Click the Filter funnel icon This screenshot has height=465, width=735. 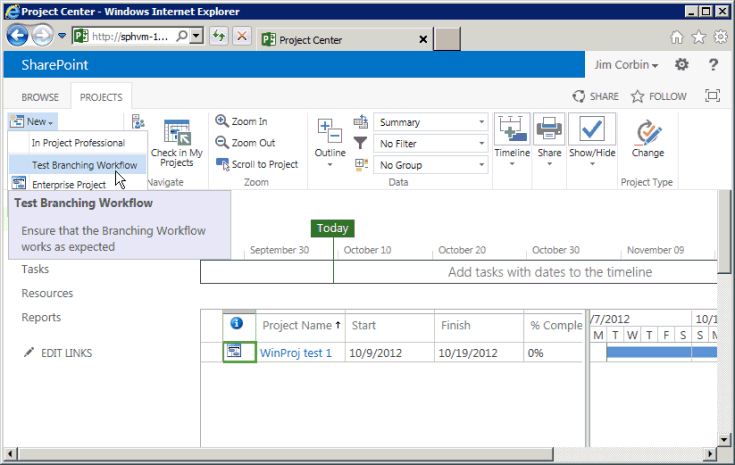pyautogui.click(x=360, y=143)
